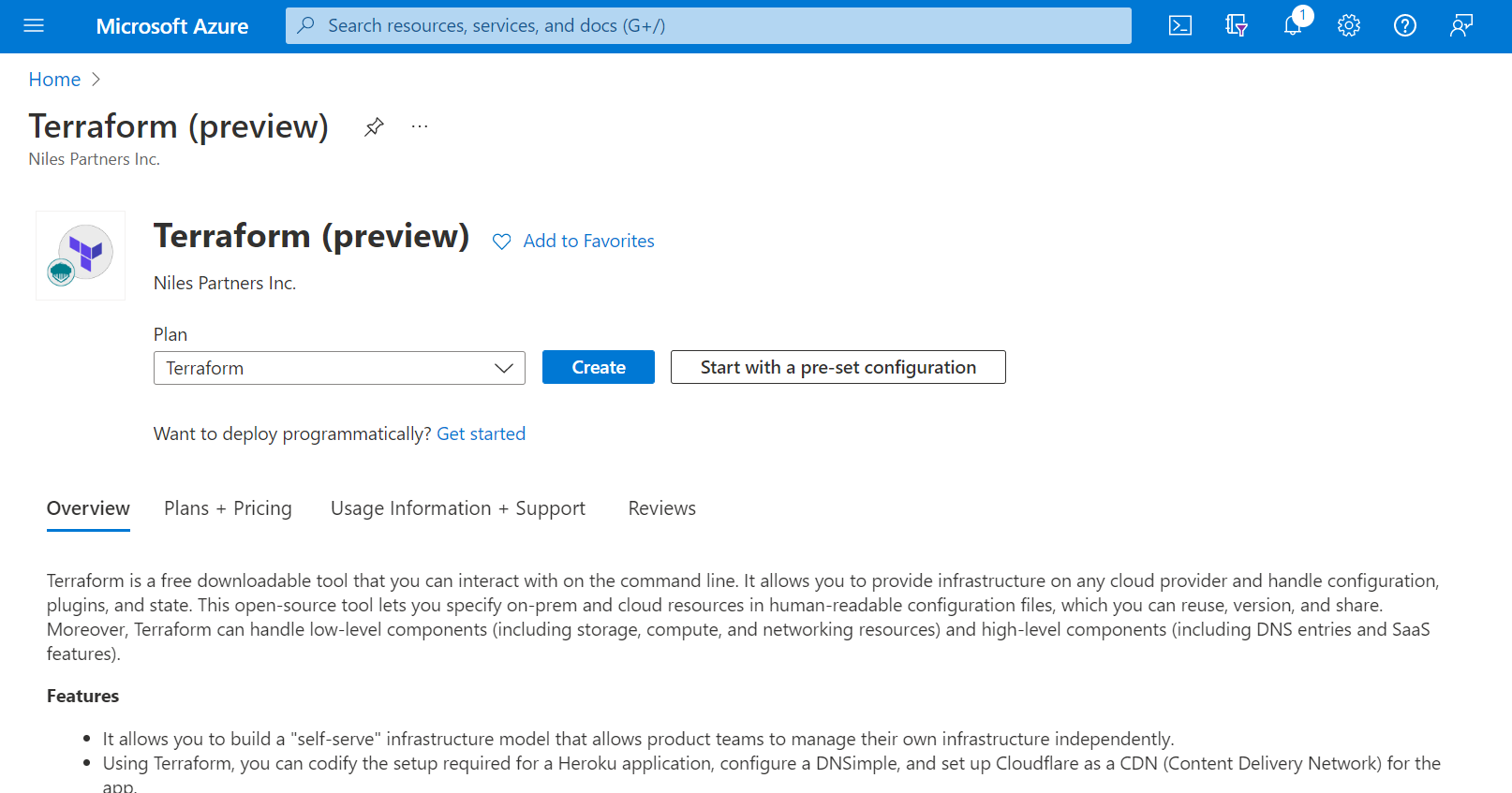Follow the Get started link

click(x=481, y=433)
